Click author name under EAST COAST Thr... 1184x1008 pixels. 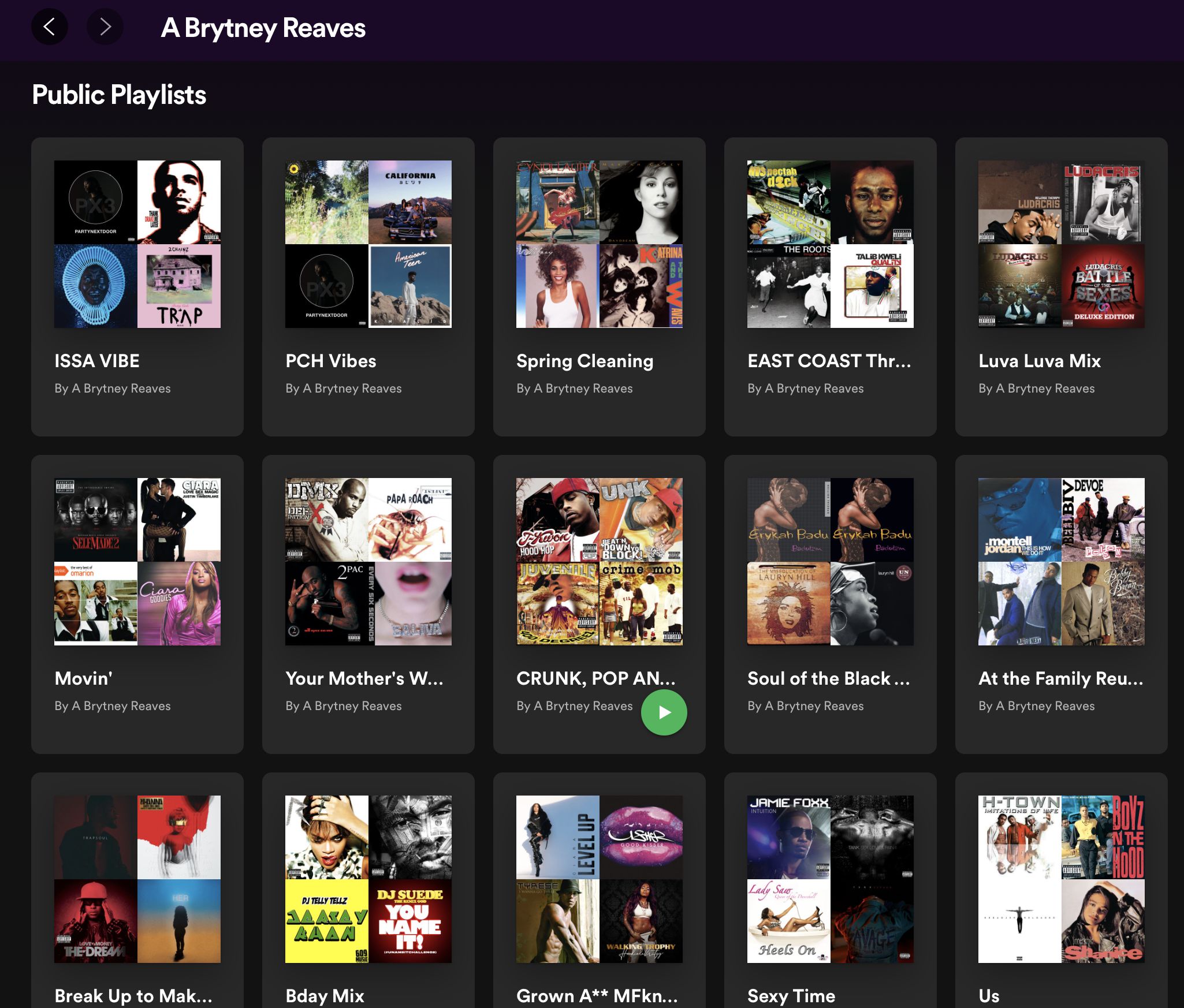pos(806,389)
